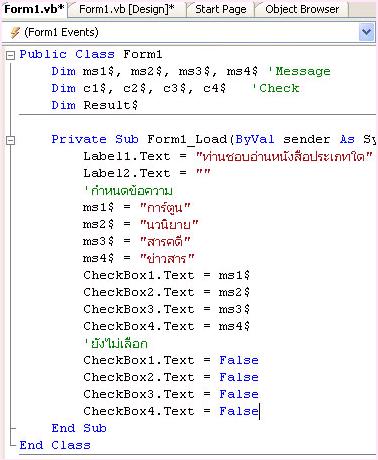Collapse the Public Class Form1 block
The height and width of the screenshot is (460, 378).
pyautogui.click(x=10, y=55)
